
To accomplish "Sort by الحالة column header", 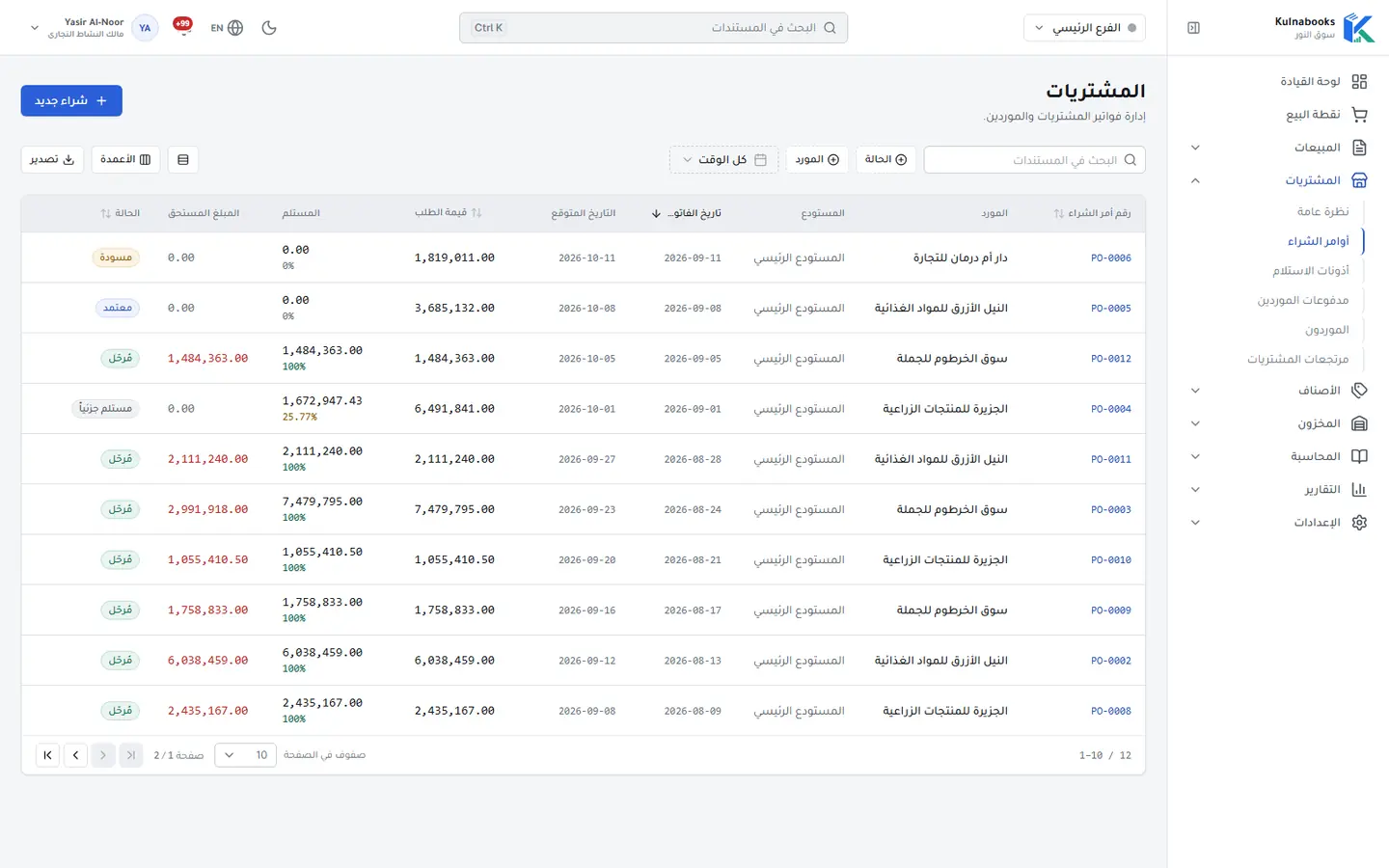I will tap(121, 213).
